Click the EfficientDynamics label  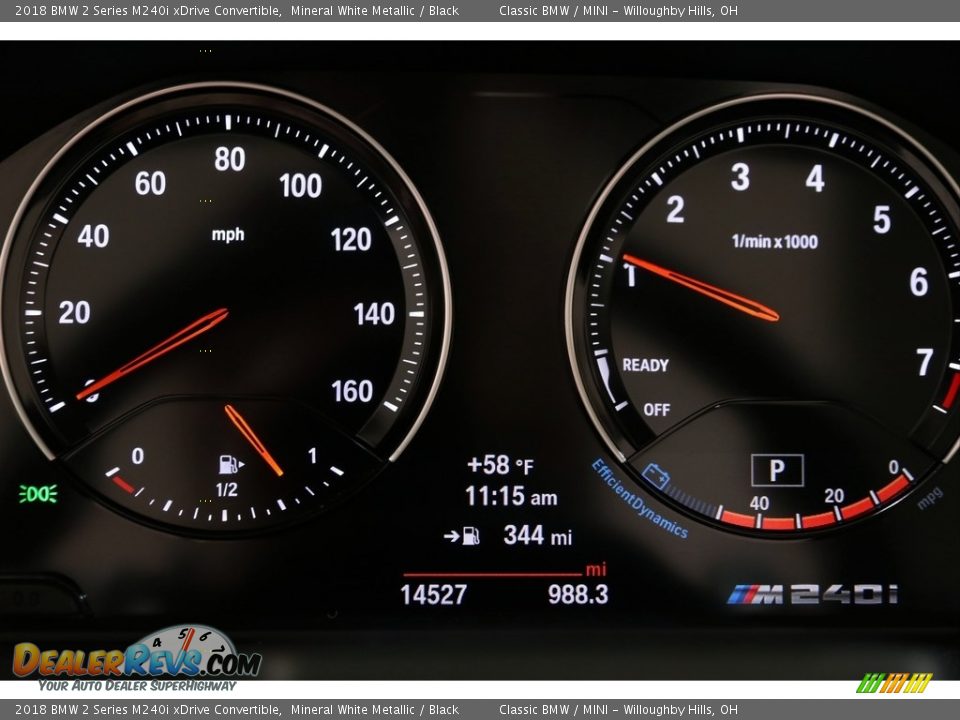pos(639,498)
